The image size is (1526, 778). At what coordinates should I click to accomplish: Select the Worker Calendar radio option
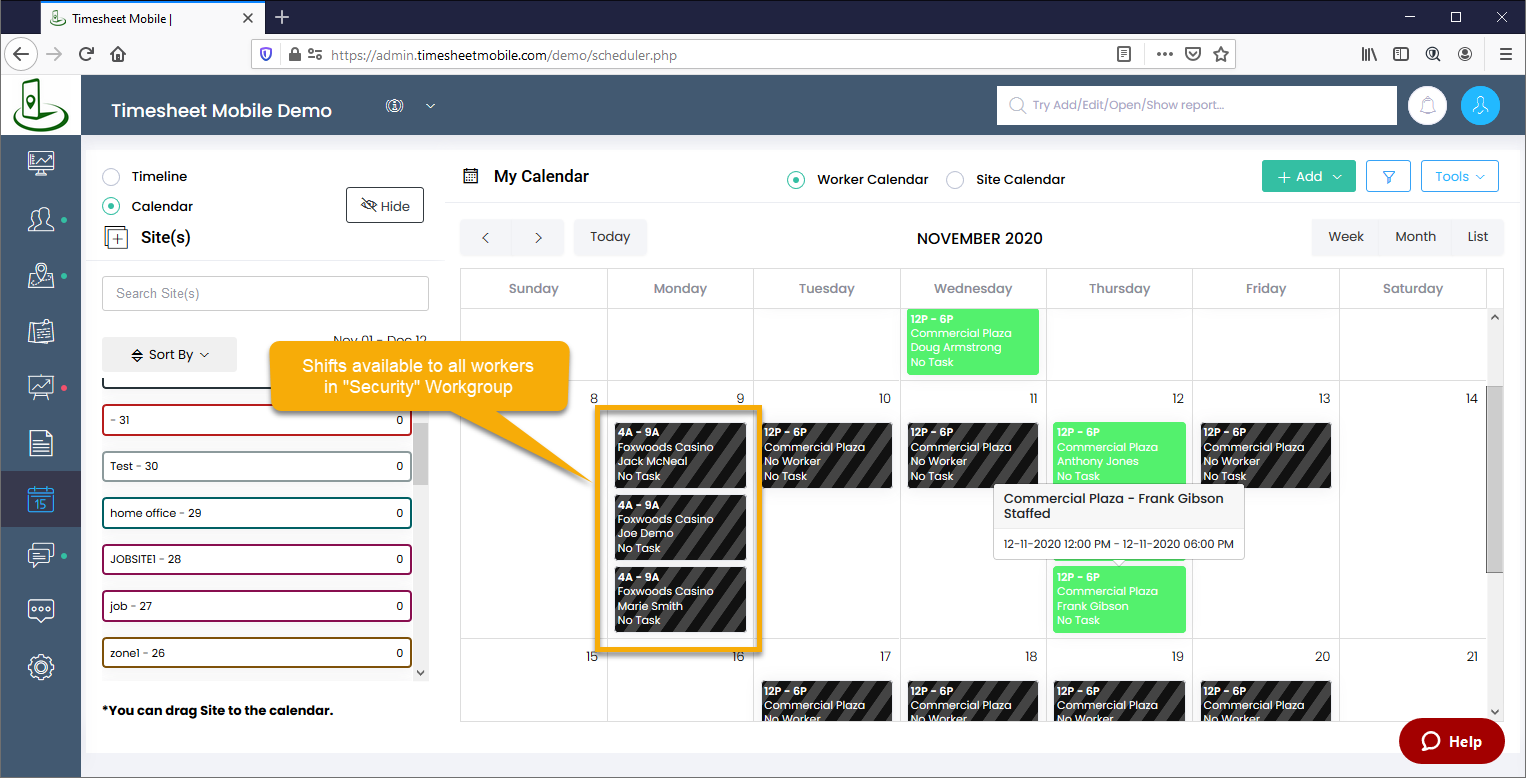(796, 180)
